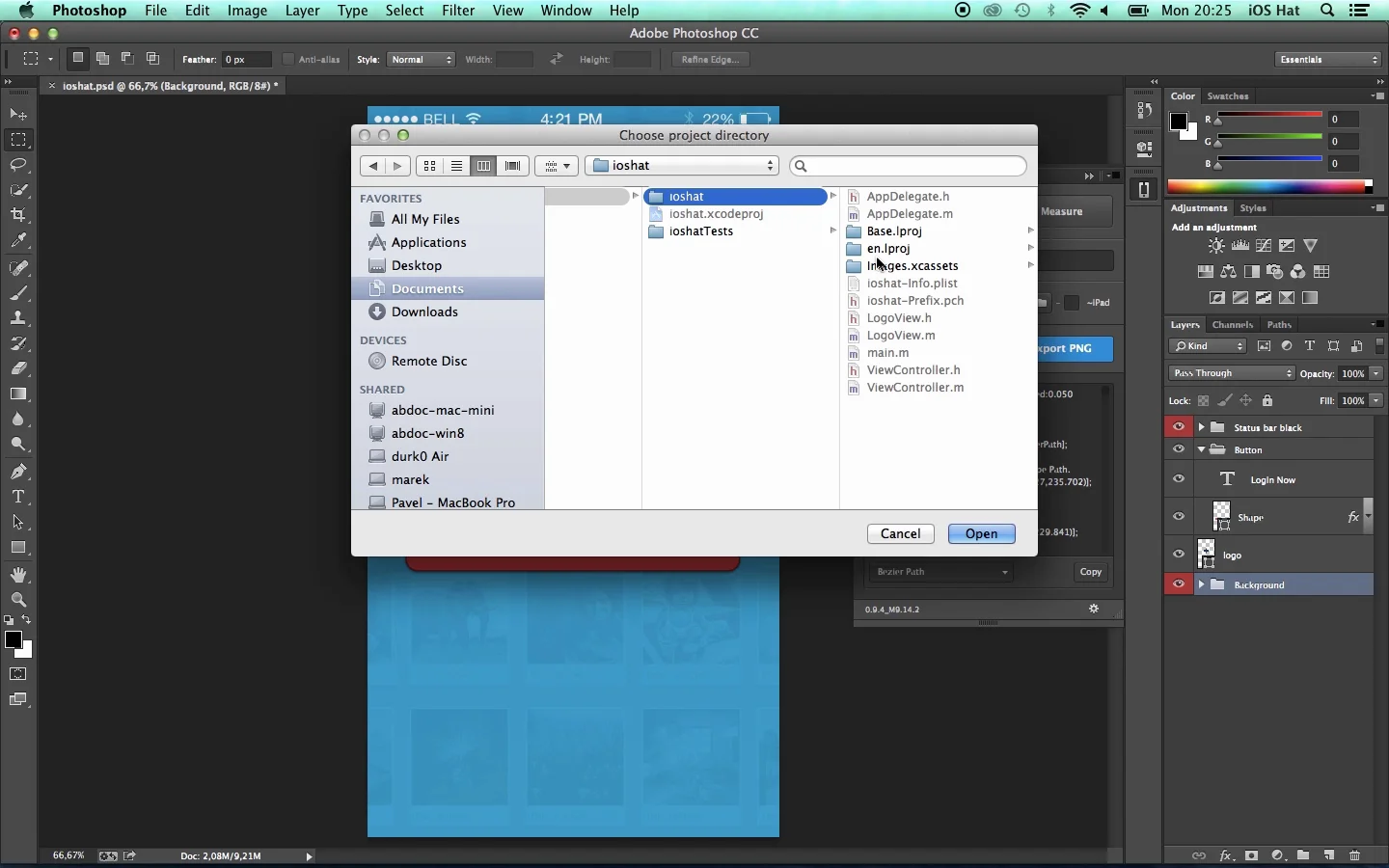Select the Pen tool
Screen dimensions: 1389x868
18,472
